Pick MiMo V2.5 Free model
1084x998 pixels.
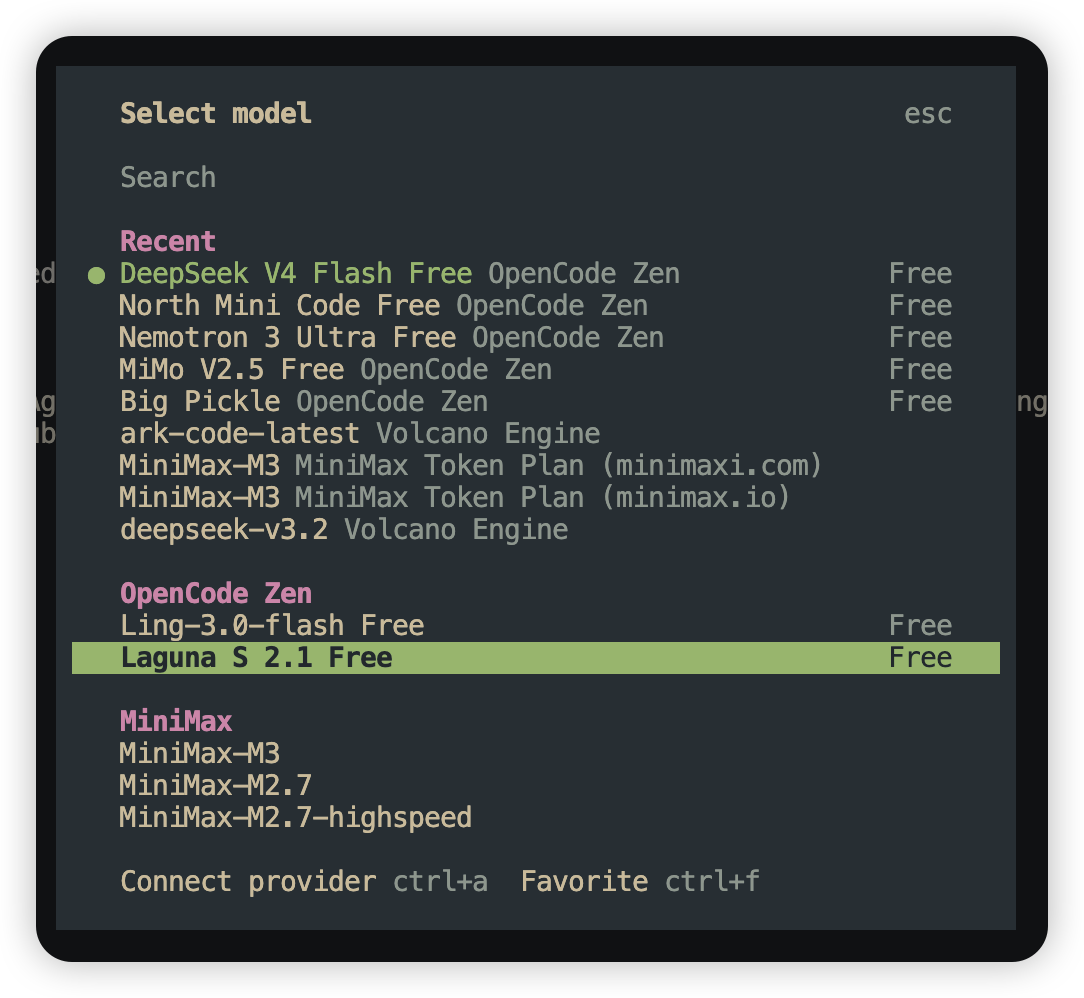tap(536, 370)
